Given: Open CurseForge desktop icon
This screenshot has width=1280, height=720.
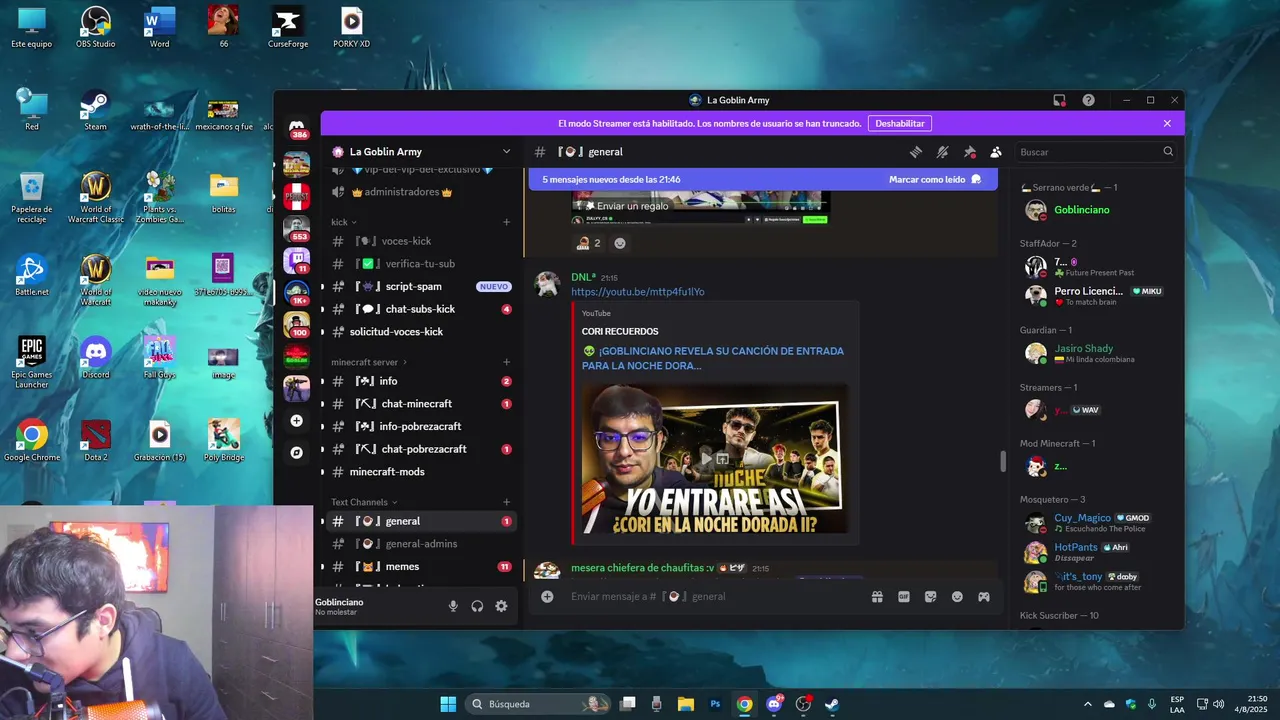Looking at the screenshot, I should 288,27.
